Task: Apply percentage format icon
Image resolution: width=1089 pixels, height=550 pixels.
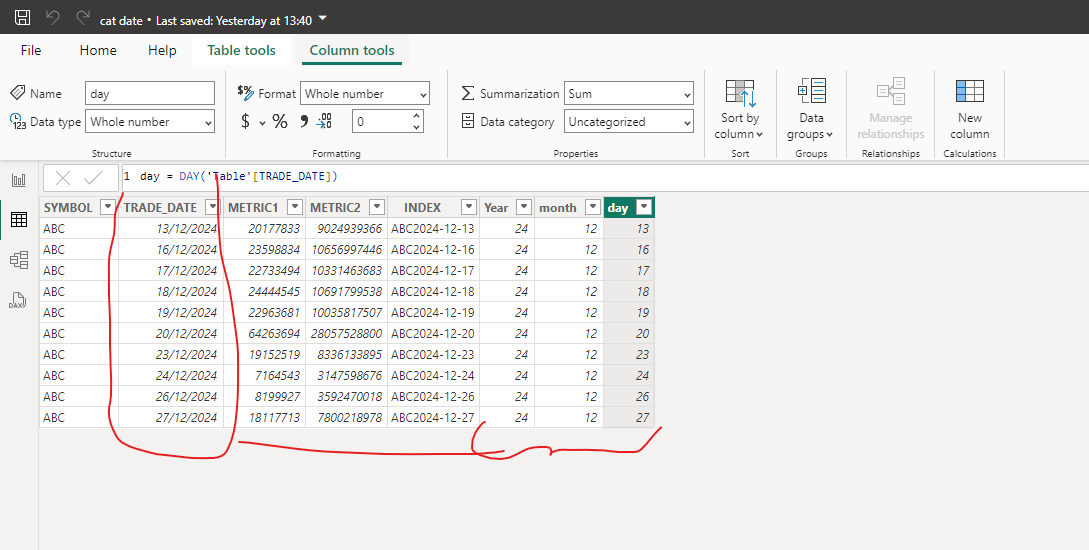Action: click(280, 122)
